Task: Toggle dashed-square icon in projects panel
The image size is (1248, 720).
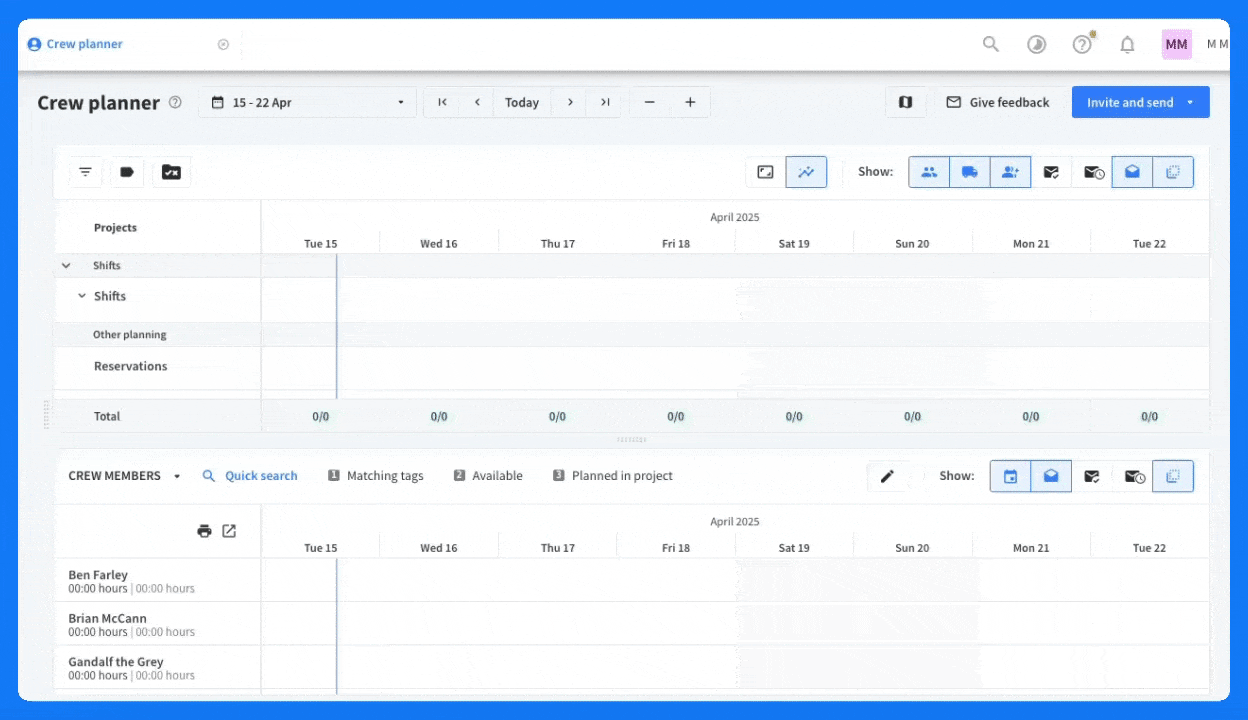Action: tap(1173, 172)
